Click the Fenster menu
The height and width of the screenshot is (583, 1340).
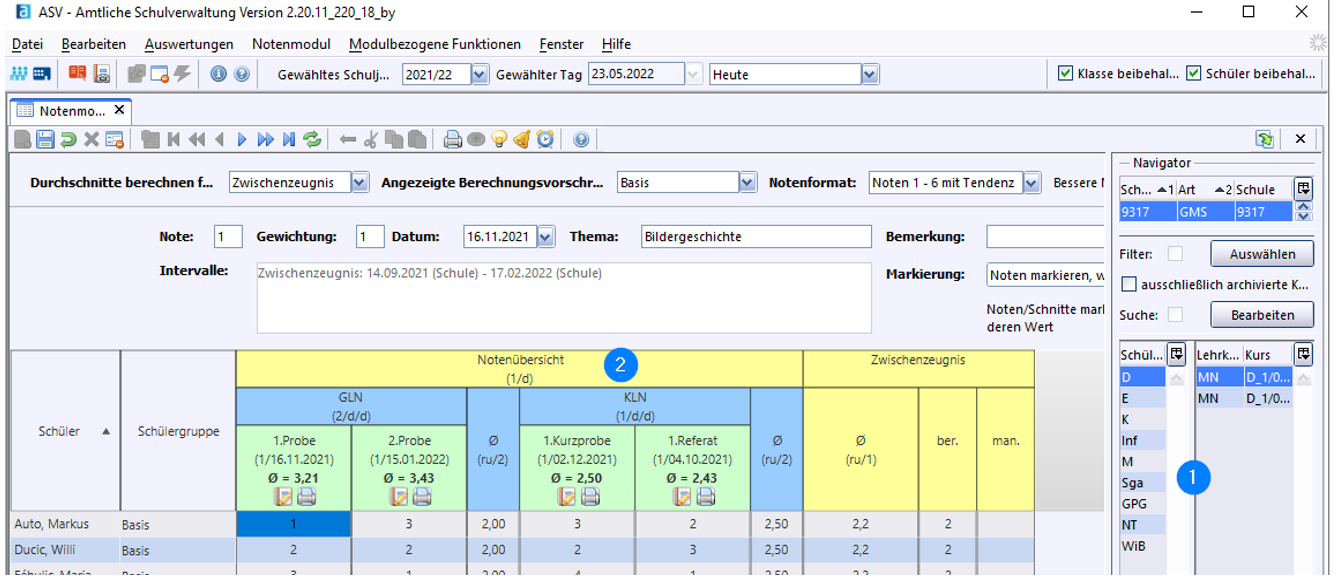tap(561, 44)
